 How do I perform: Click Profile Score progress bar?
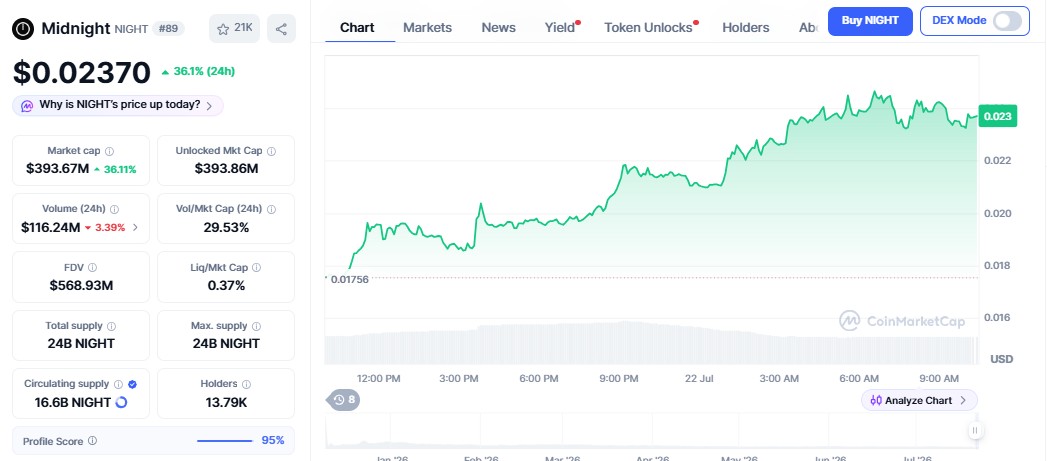tap(224, 441)
